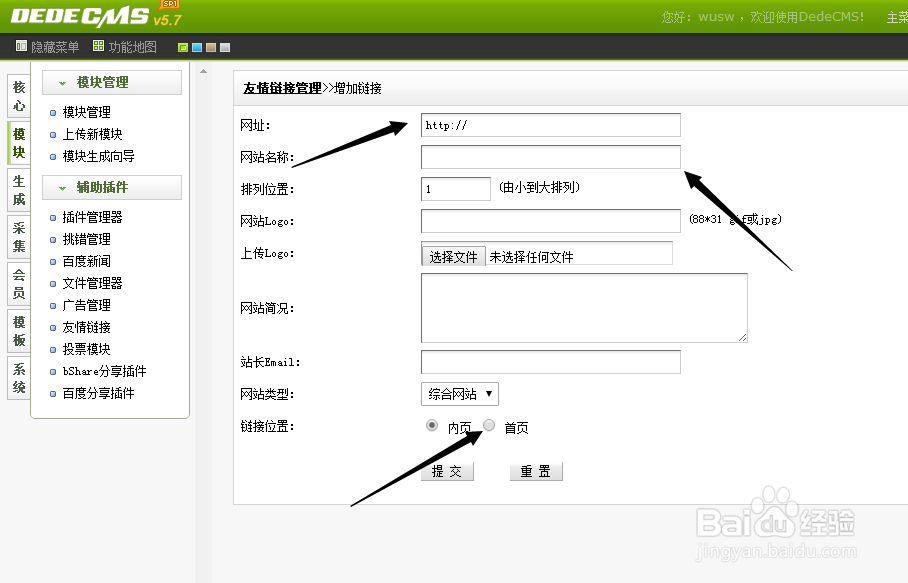Viewport: 908px width, 583px height.
Task: Select the 首页 link position radio button
Action: [490, 425]
